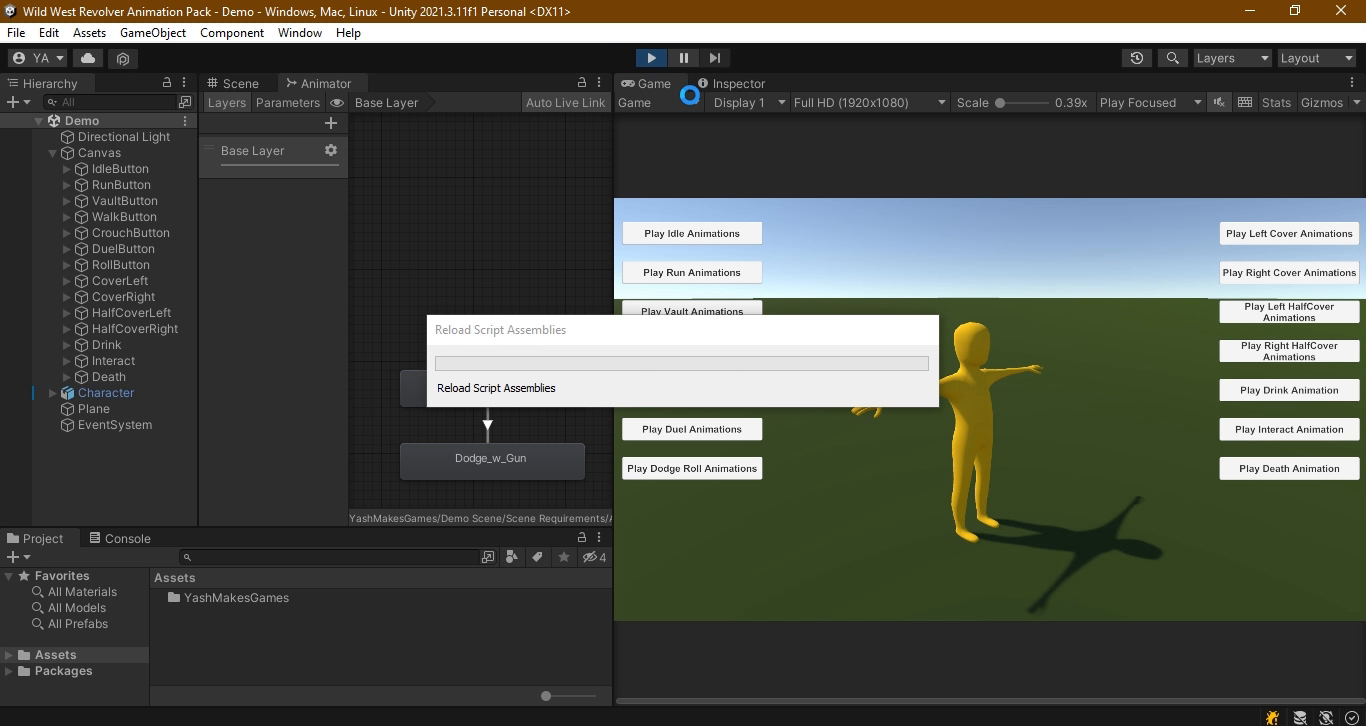The width and height of the screenshot is (1366, 726).
Task: Open the Game view mode dropdown
Action: (x=658, y=102)
